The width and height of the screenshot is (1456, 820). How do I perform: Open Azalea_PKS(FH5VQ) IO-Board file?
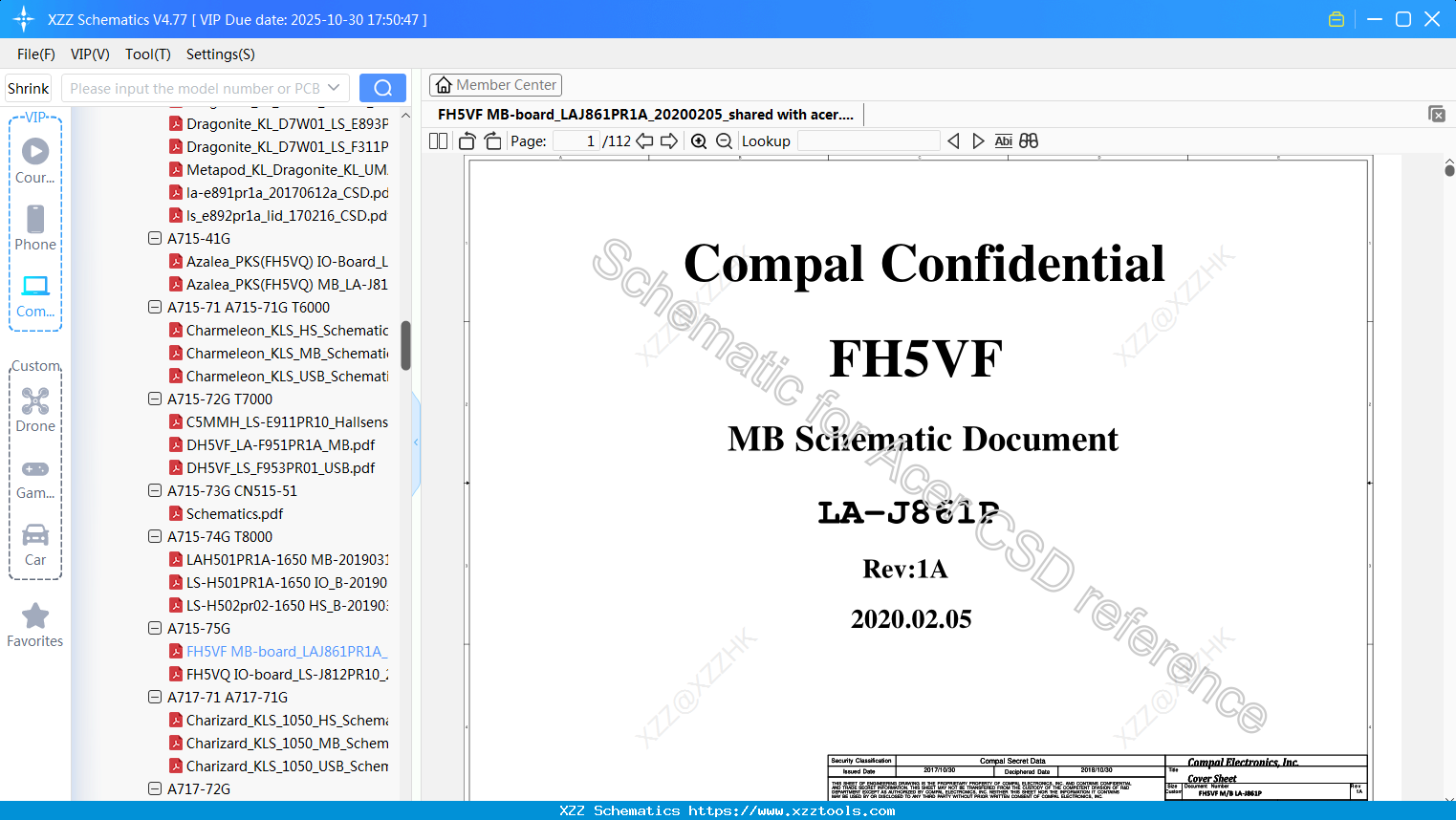click(x=279, y=261)
